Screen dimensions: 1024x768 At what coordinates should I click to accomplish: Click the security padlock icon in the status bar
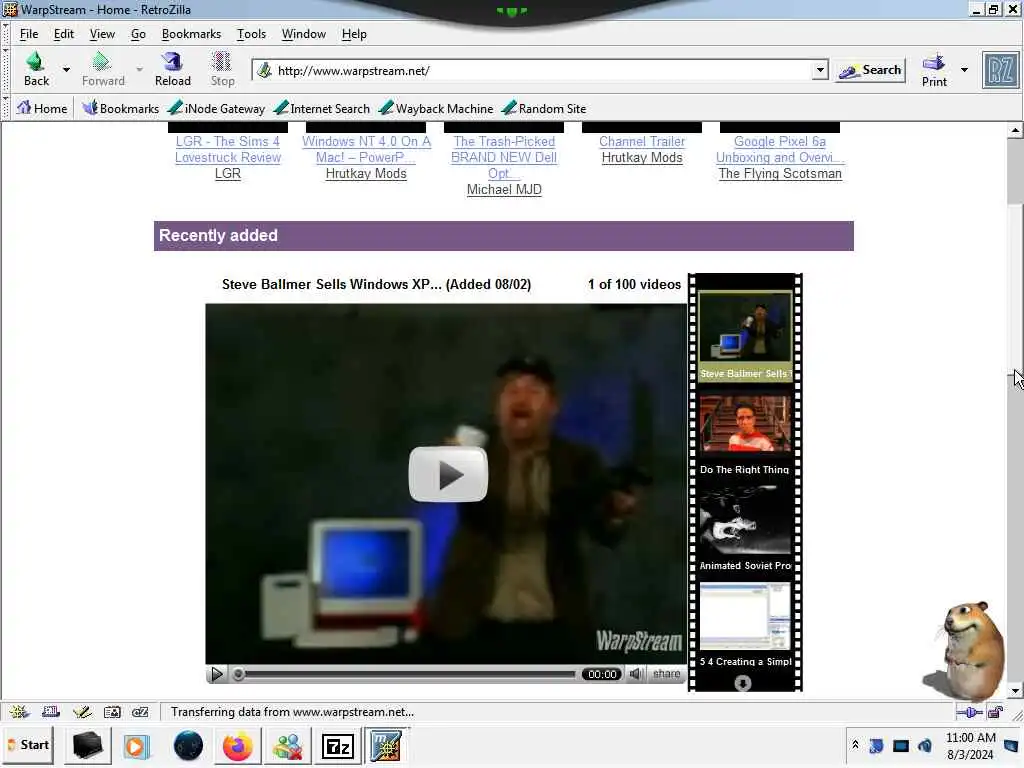tap(995, 712)
